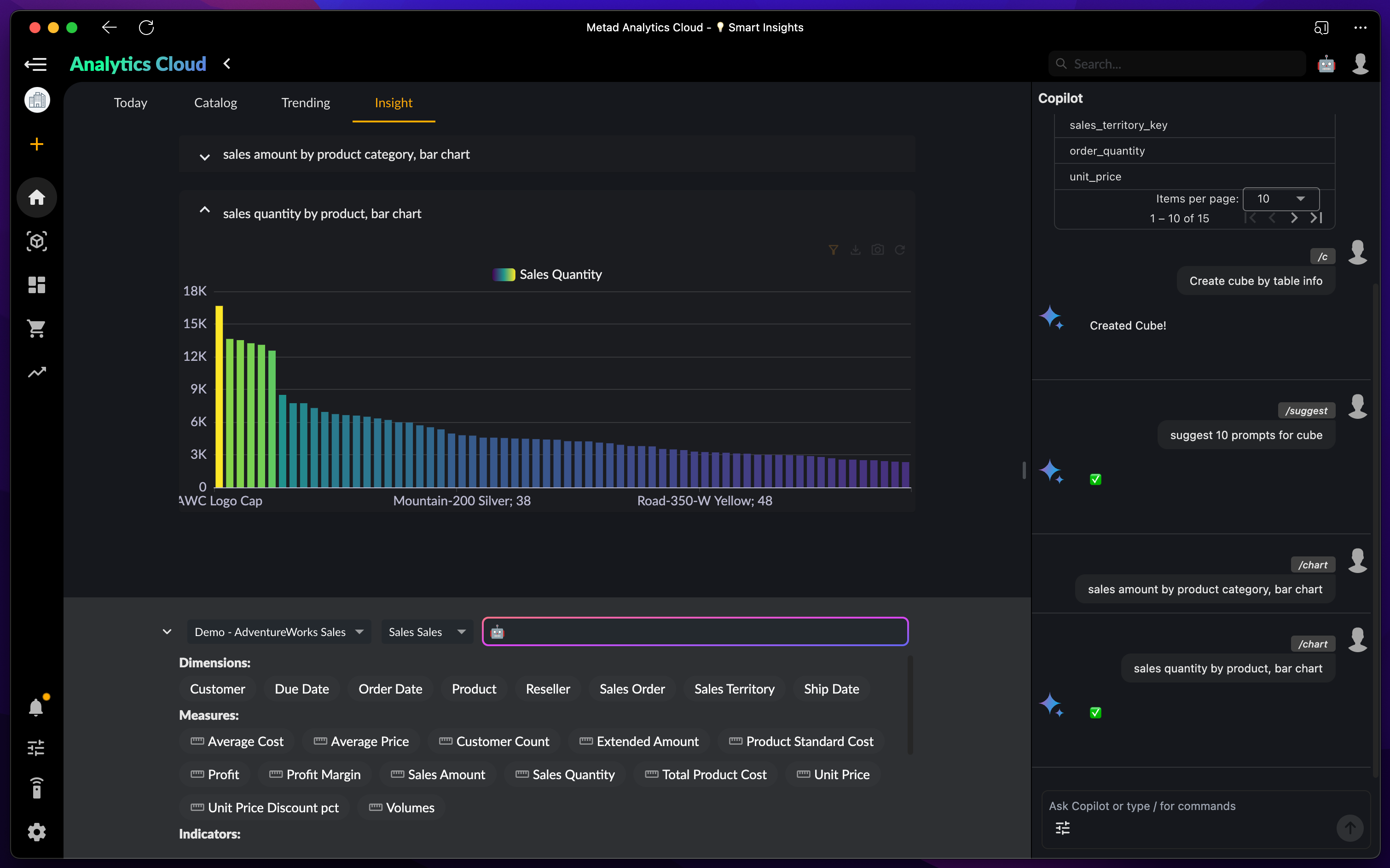Take chart screenshot with camera icon

(x=877, y=250)
